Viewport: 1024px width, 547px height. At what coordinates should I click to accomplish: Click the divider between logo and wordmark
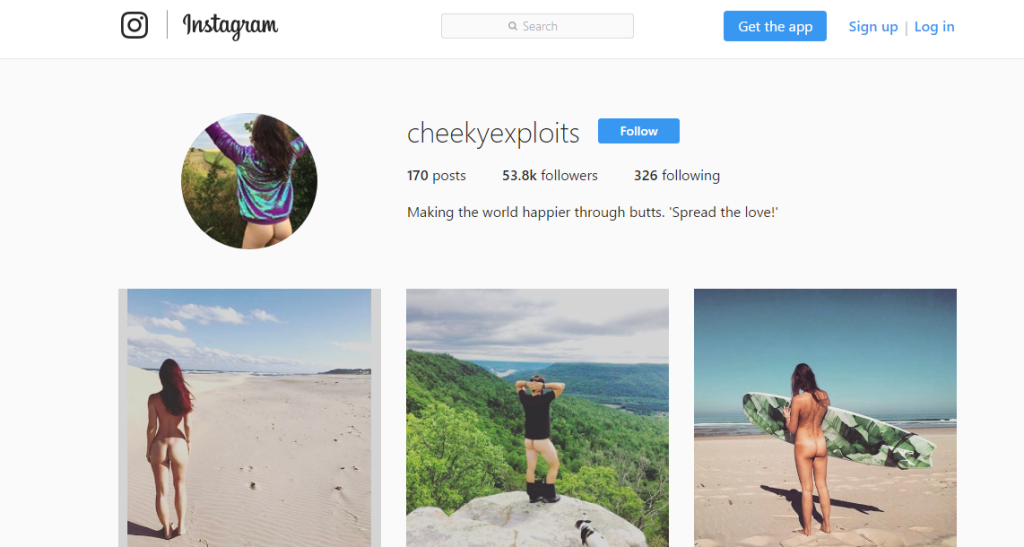coord(167,25)
